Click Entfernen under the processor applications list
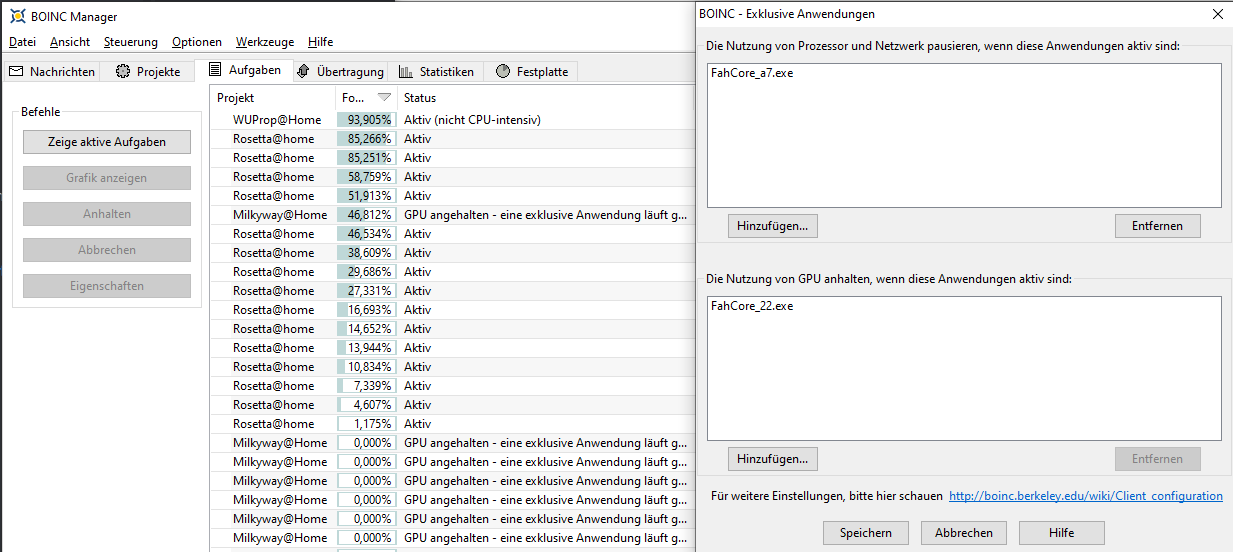 click(x=1158, y=226)
